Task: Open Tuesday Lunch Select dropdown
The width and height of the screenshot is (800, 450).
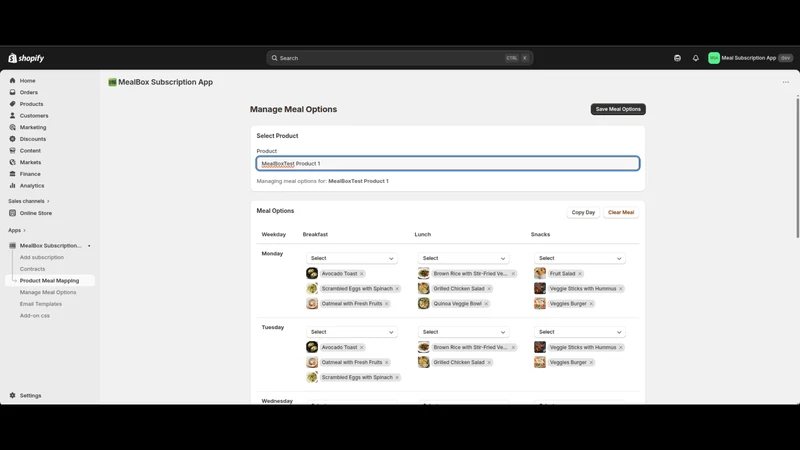Action: [x=463, y=332]
